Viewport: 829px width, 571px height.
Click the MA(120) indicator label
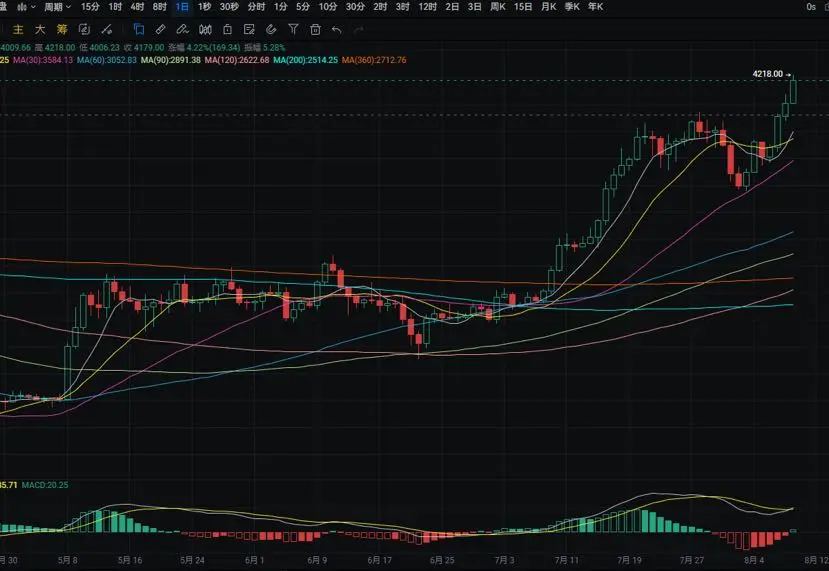point(237,60)
